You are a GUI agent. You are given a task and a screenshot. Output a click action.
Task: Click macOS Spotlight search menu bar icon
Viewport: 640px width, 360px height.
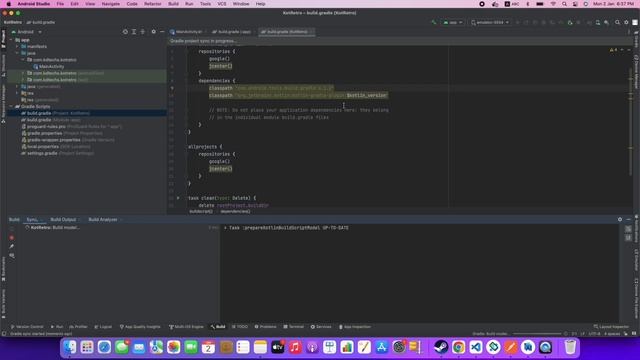564,4
